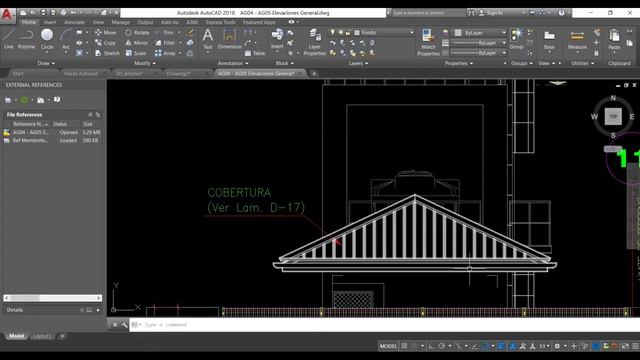The width and height of the screenshot is (640, 360).
Task: Open the Home ribbon tab
Action: [x=29, y=22]
